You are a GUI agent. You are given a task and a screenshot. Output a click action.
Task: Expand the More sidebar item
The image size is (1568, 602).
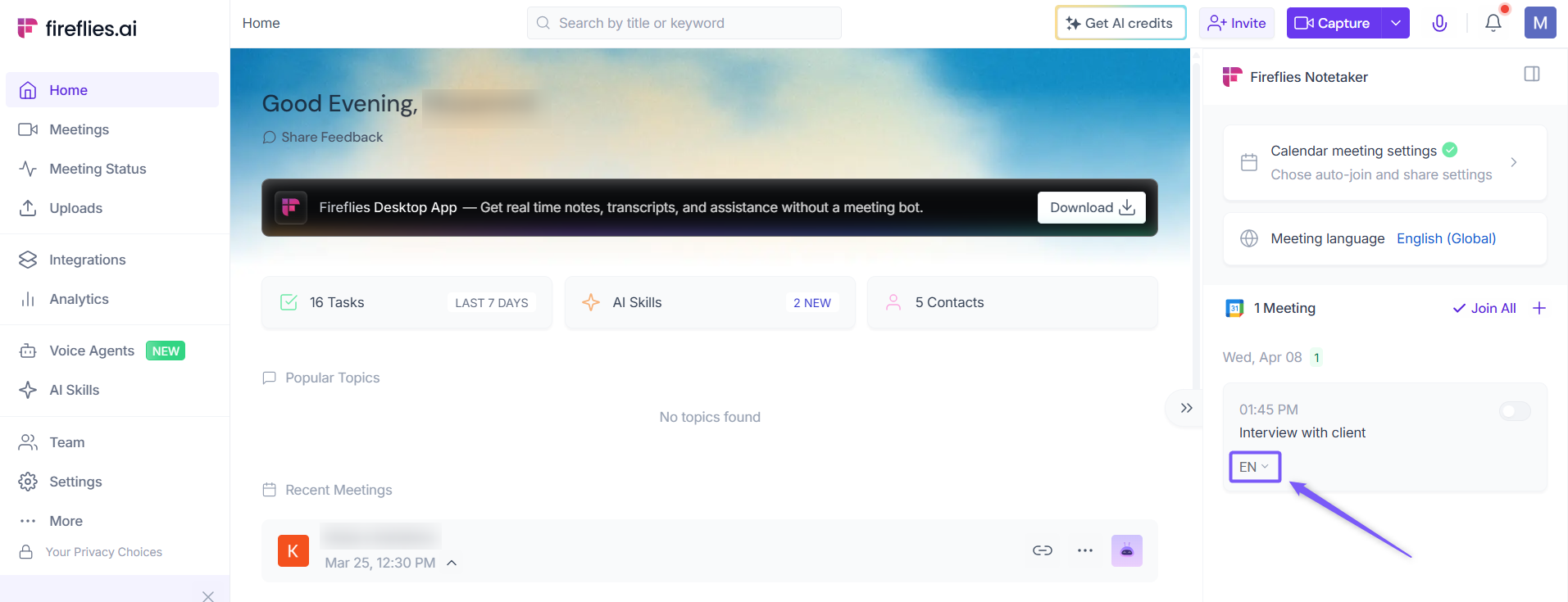pyautogui.click(x=112, y=521)
